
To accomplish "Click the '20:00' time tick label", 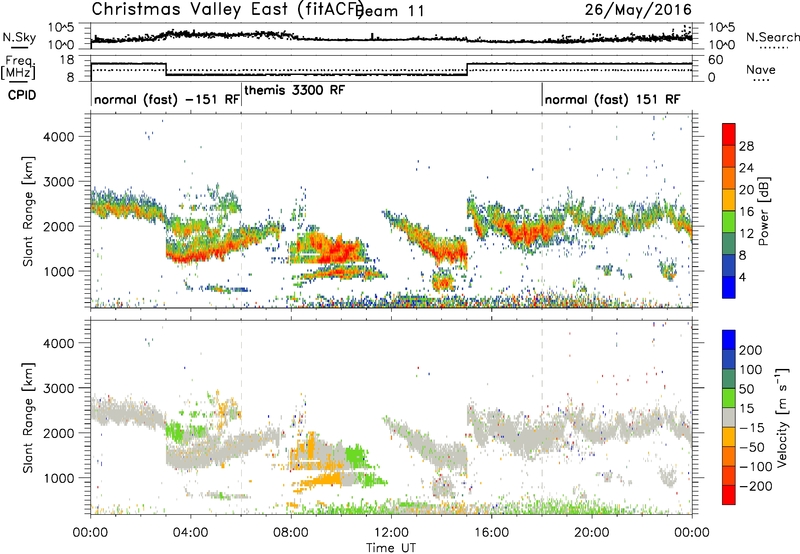I will 591,532.
